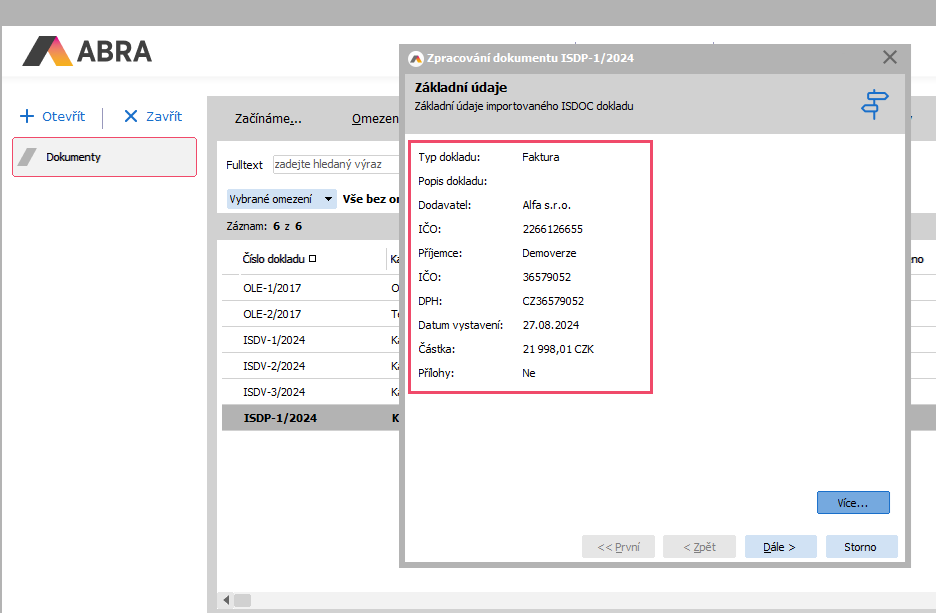This screenshot has width=936, height=613.
Task: Click the supplier value Alfa s.r.o.
Action: (546, 205)
